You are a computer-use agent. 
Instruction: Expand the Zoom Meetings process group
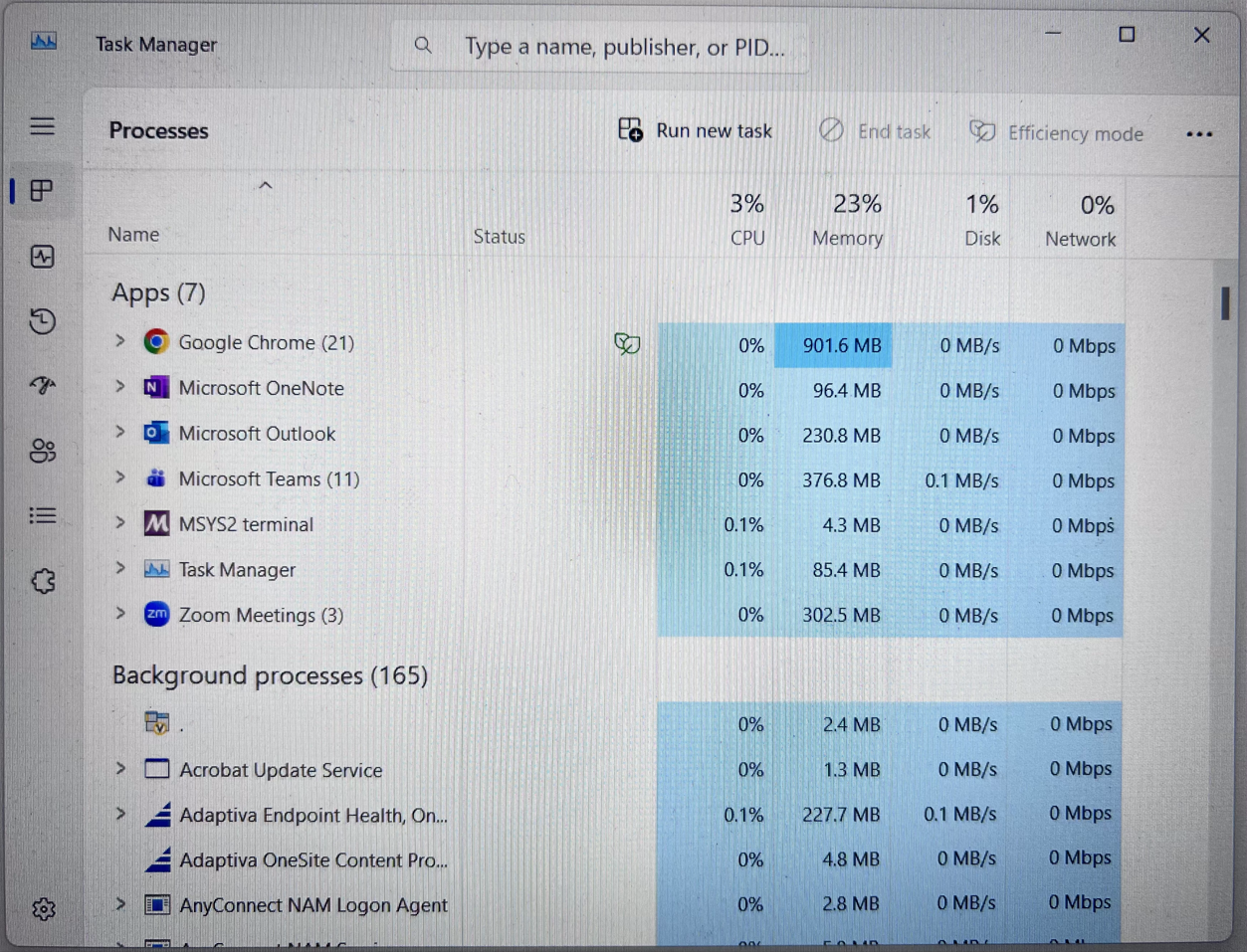[120, 614]
